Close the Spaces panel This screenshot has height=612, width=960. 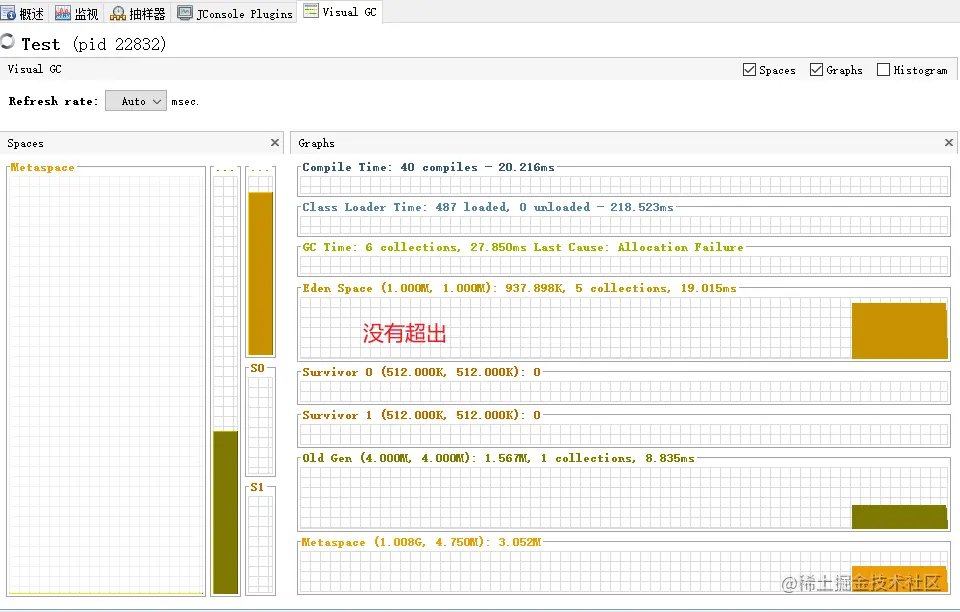[275, 143]
